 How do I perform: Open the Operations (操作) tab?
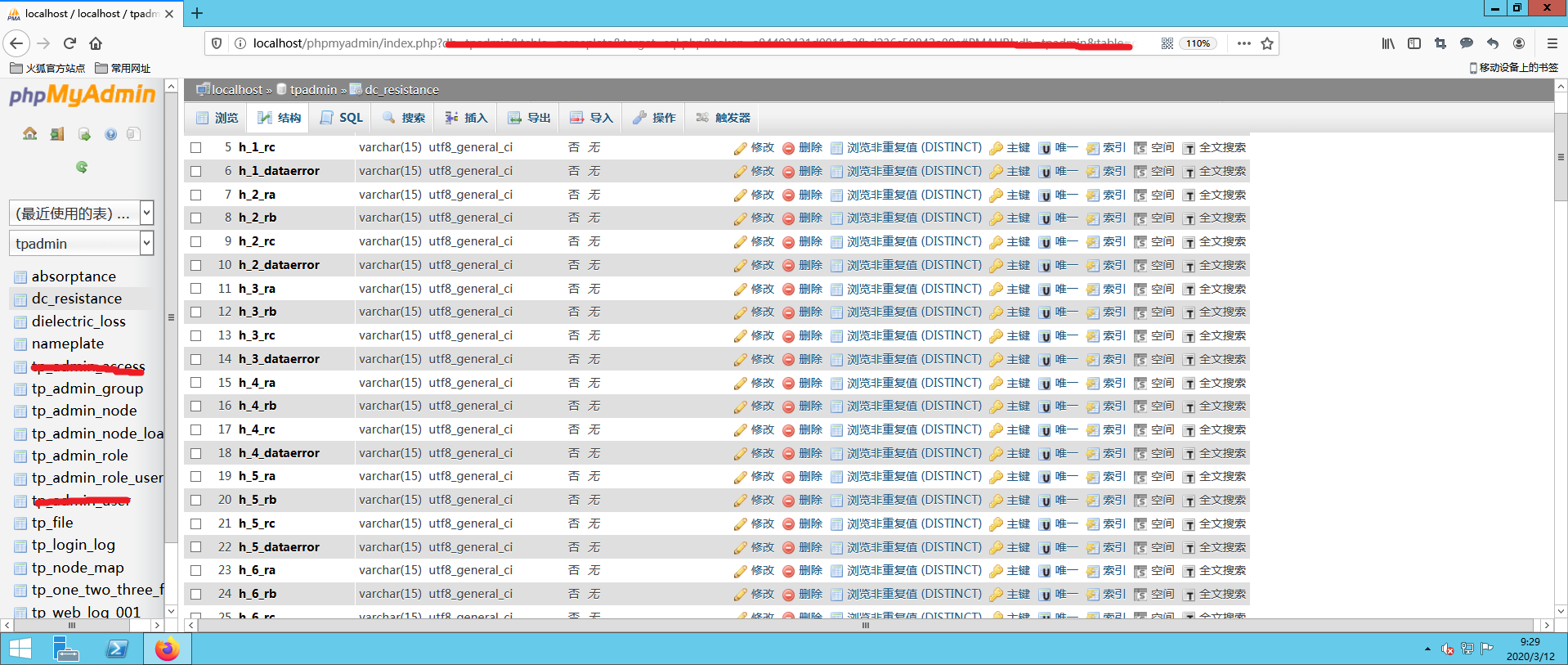click(654, 118)
